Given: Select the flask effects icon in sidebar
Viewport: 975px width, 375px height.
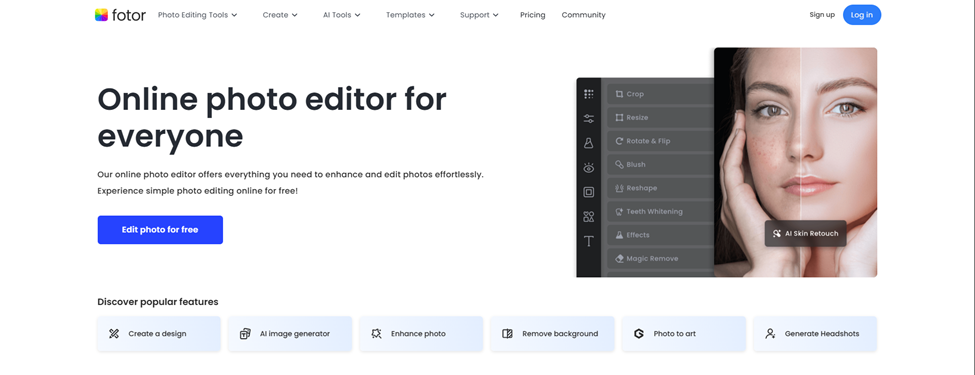Looking at the screenshot, I should [x=588, y=143].
